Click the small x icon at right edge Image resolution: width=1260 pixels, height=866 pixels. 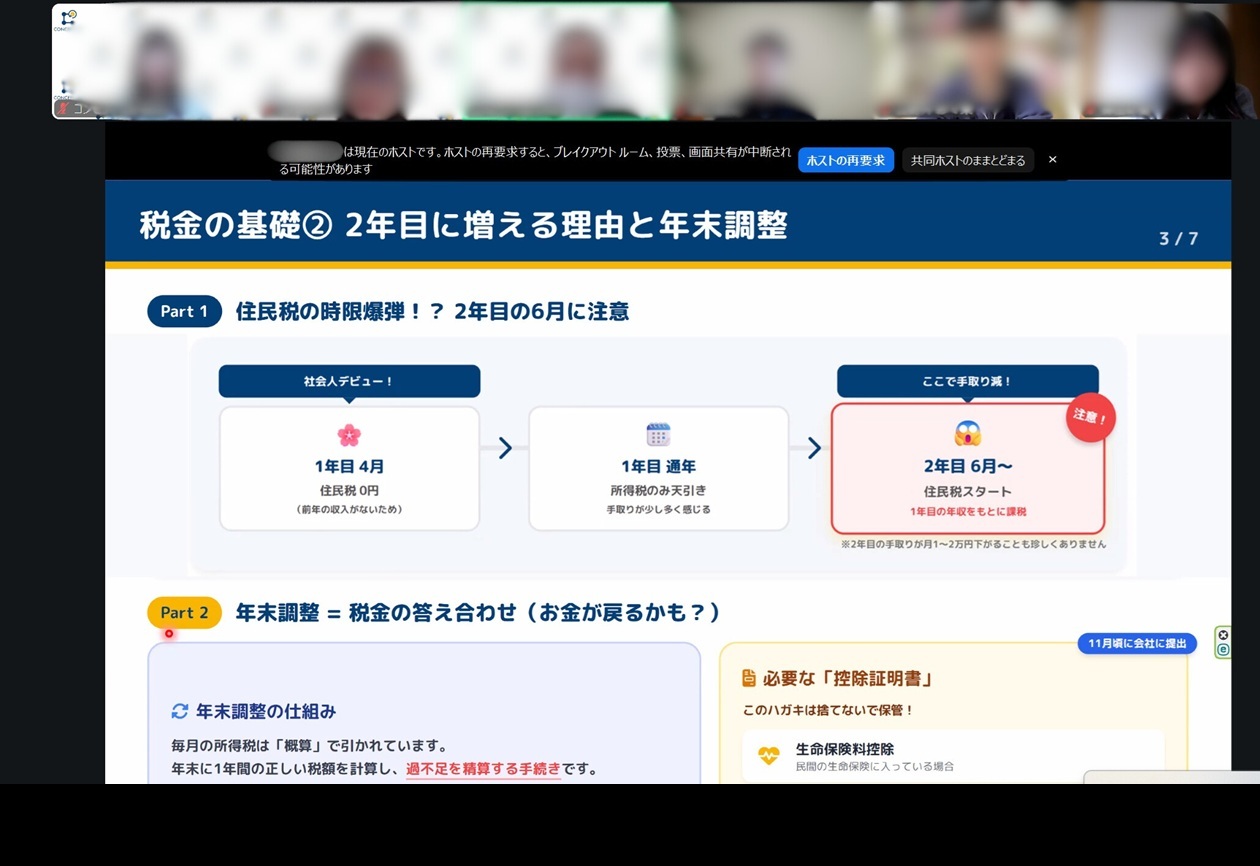pyautogui.click(x=1223, y=635)
